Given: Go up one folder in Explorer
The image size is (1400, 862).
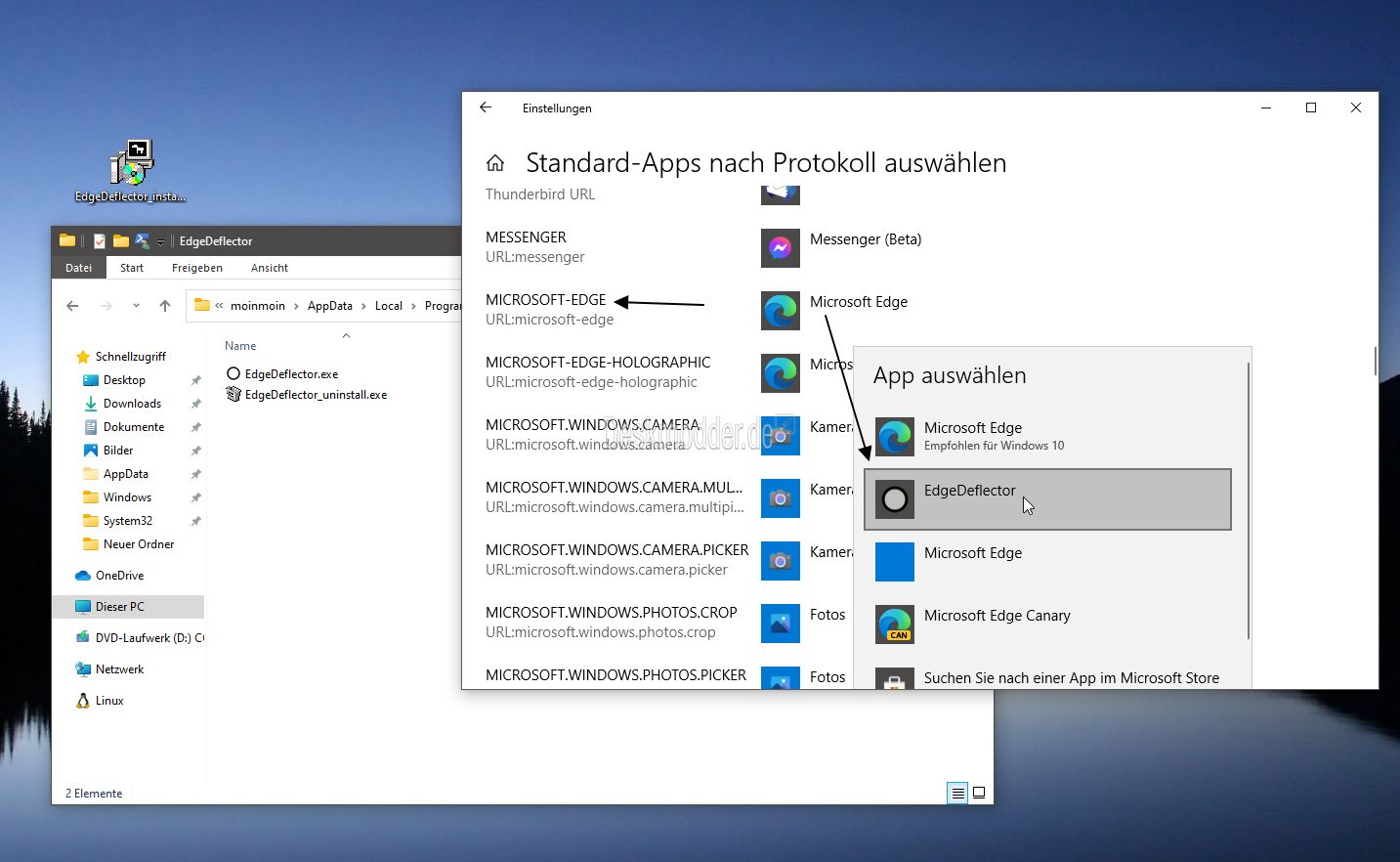Looking at the screenshot, I should point(165,306).
